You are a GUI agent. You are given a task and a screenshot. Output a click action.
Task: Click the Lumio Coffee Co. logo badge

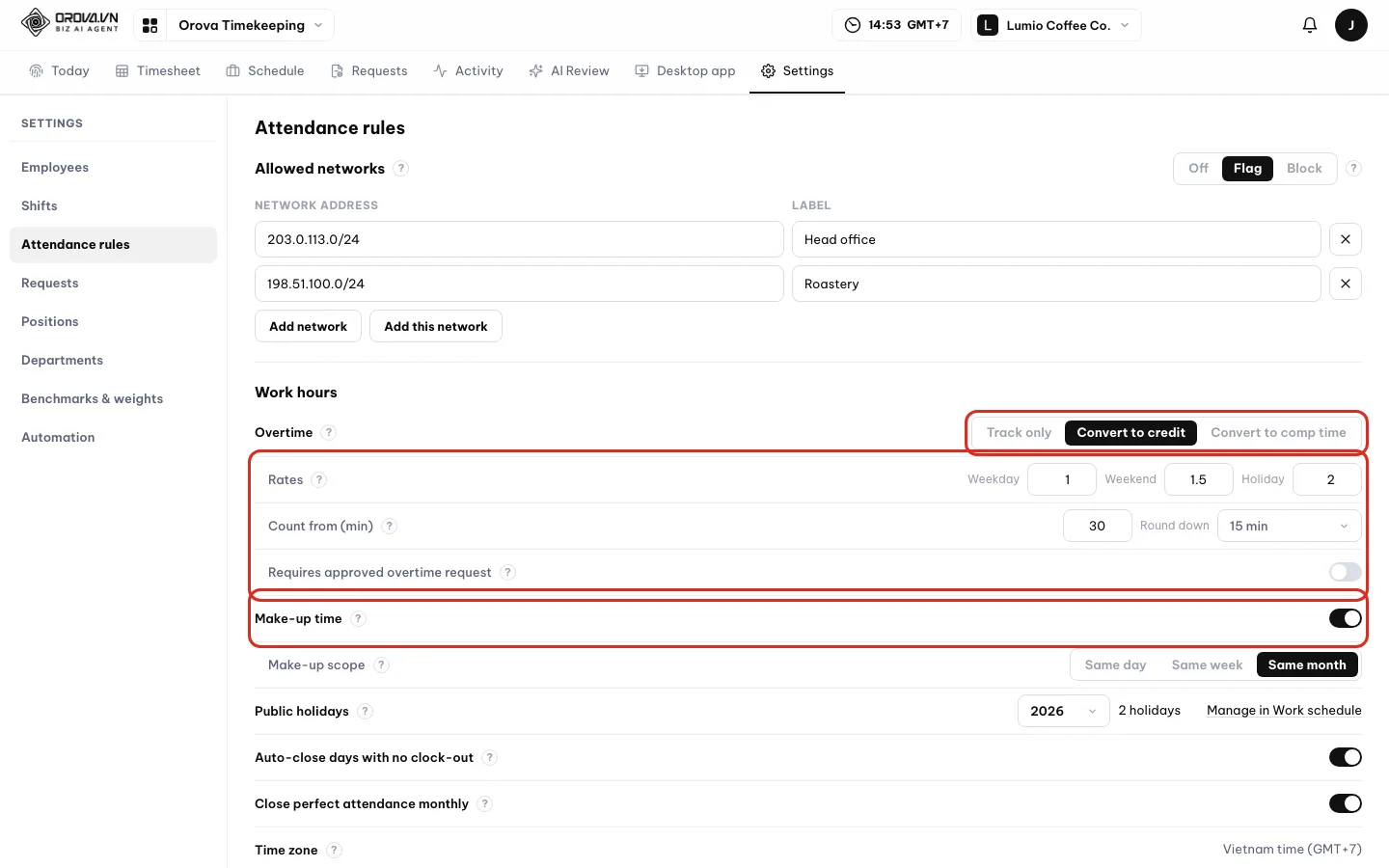point(987,25)
